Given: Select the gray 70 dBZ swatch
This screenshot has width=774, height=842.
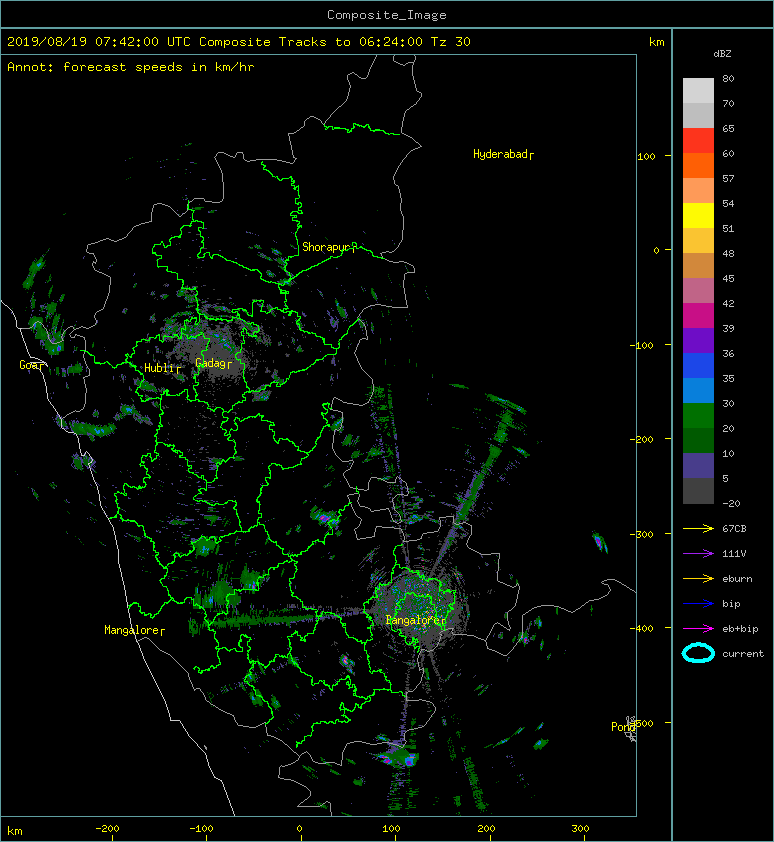Looking at the screenshot, I should coord(698,115).
